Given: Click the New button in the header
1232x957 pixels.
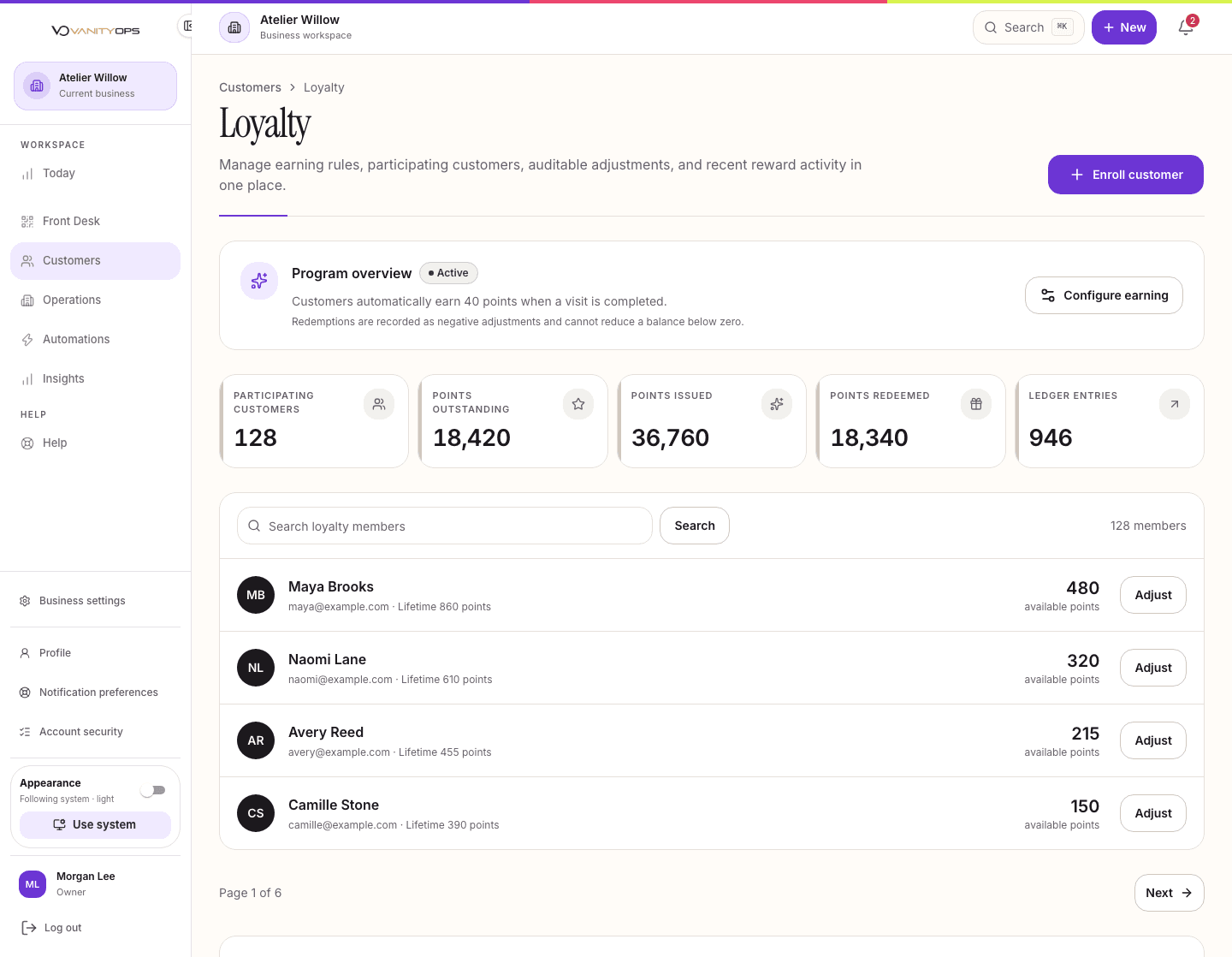Looking at the screenshot, I should 1124,27.
